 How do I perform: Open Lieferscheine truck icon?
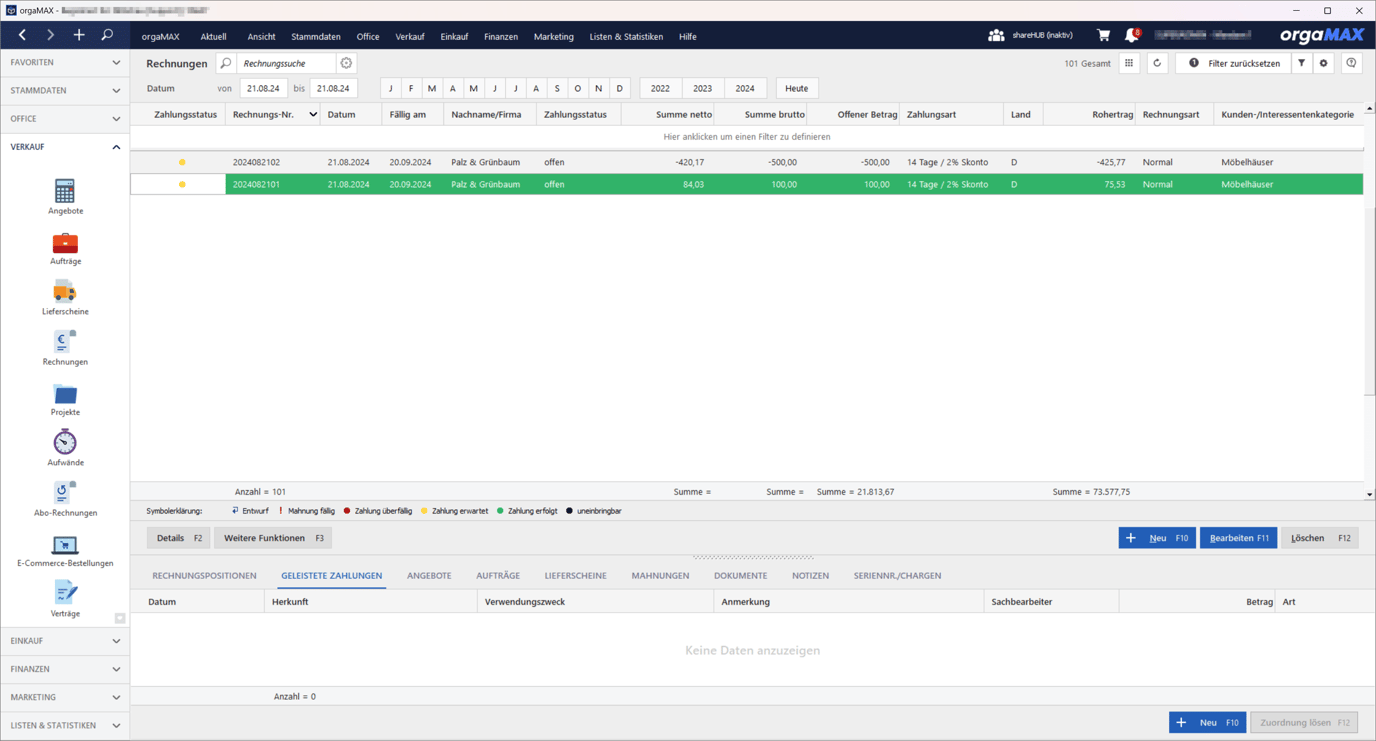point(65,293)
